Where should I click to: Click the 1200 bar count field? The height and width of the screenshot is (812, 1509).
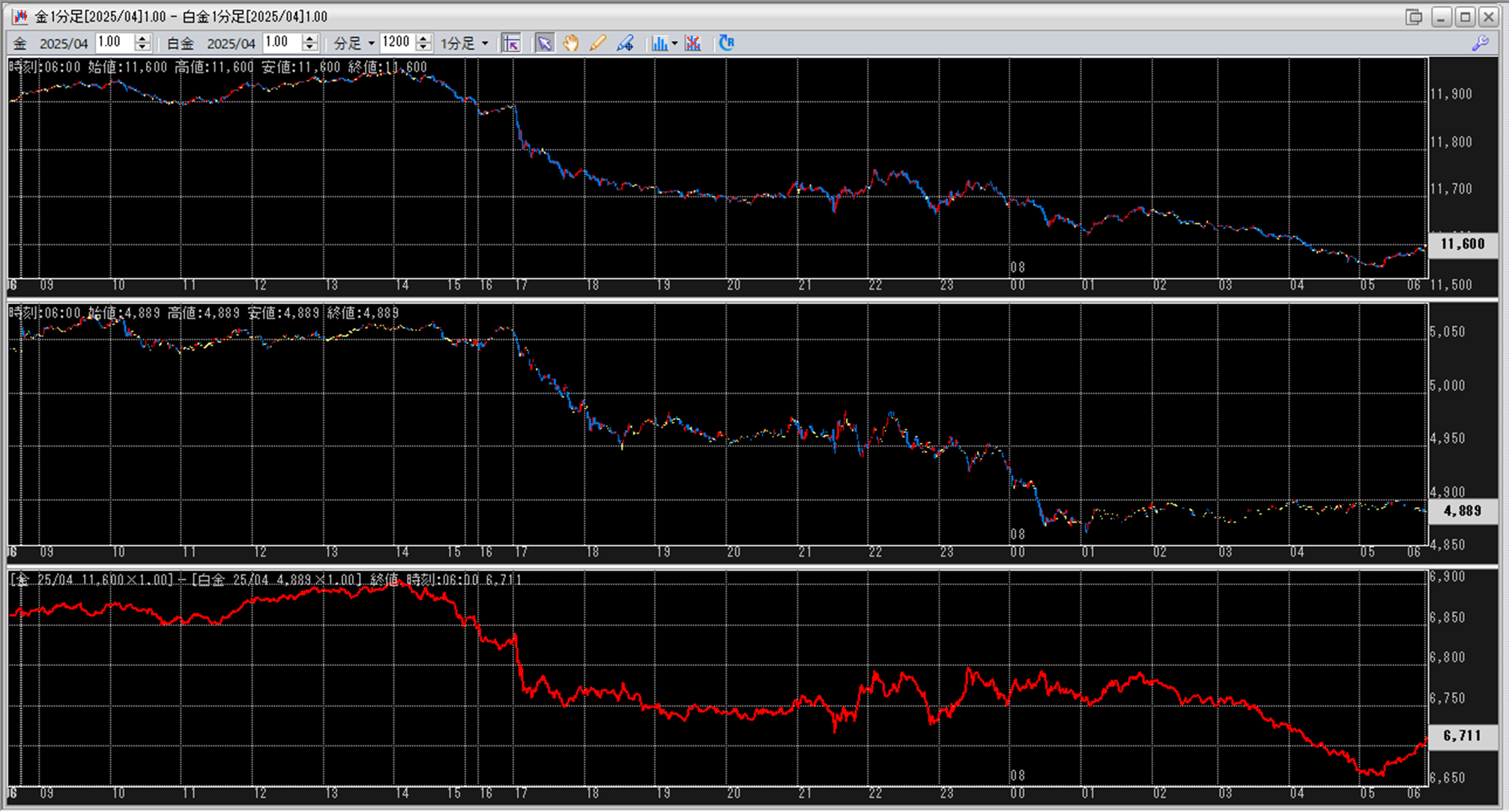pyautogui.click(x=396, y=43)
